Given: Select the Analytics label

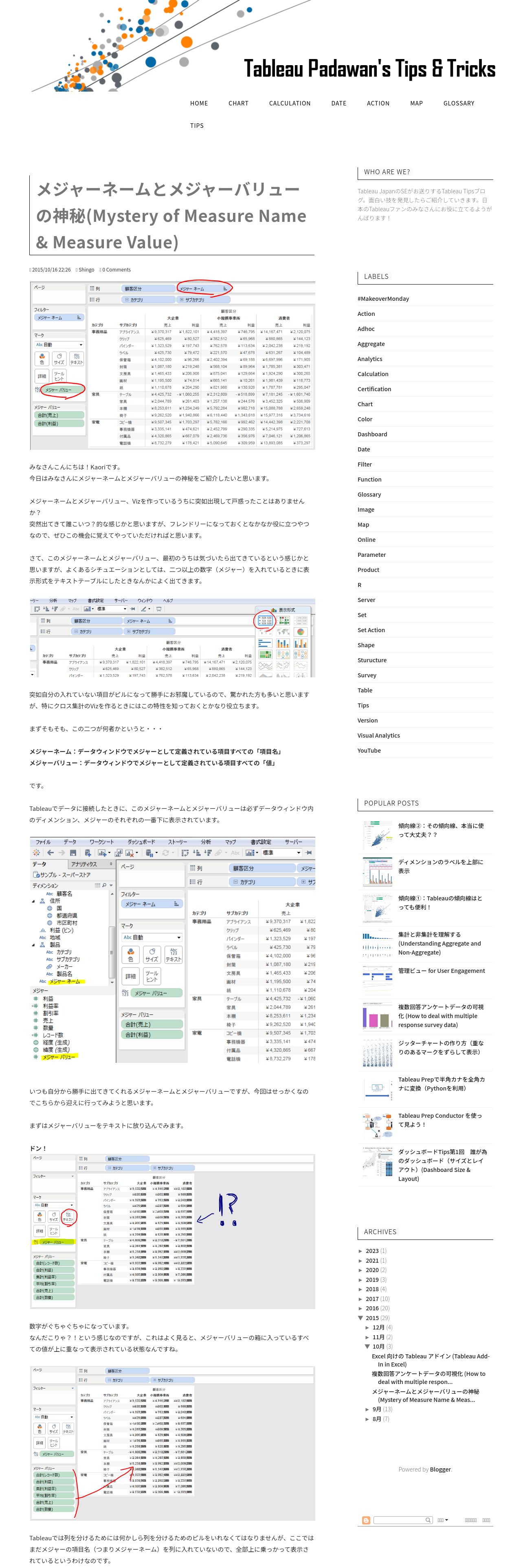Looking at the screenshot, I should [369, 359].
